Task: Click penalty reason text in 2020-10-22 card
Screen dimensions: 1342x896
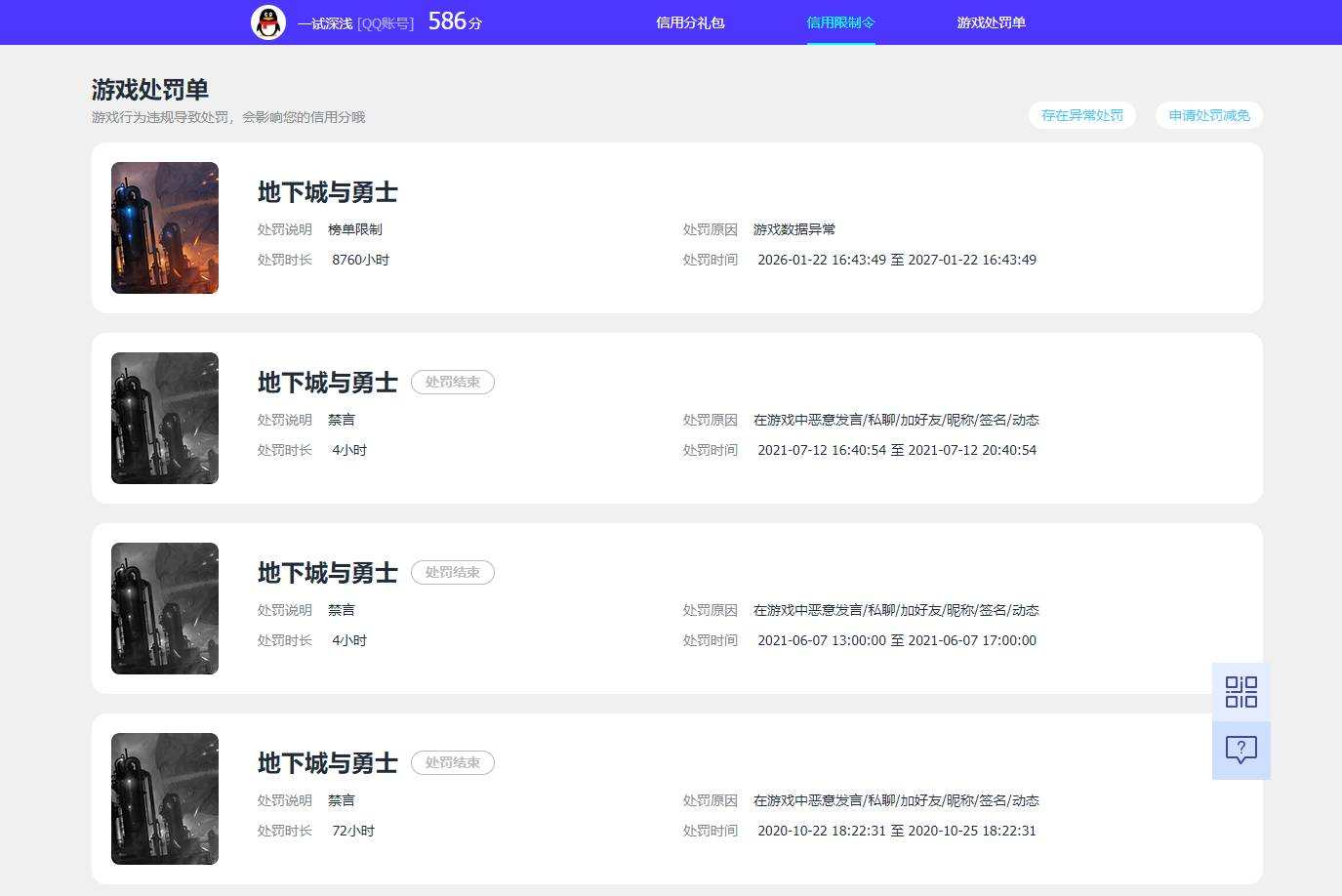Action: point(896,800)
